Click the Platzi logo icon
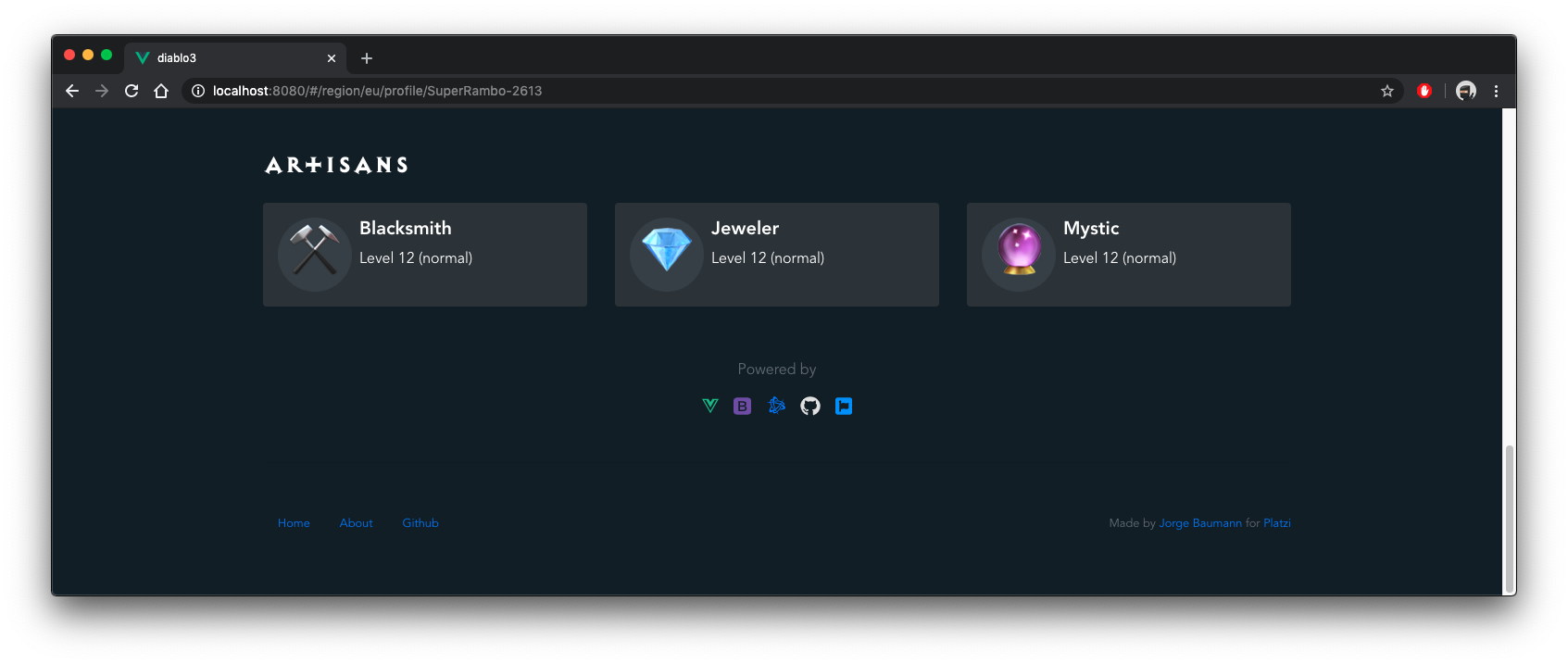1568x664 pixels. tap(844, 406)
